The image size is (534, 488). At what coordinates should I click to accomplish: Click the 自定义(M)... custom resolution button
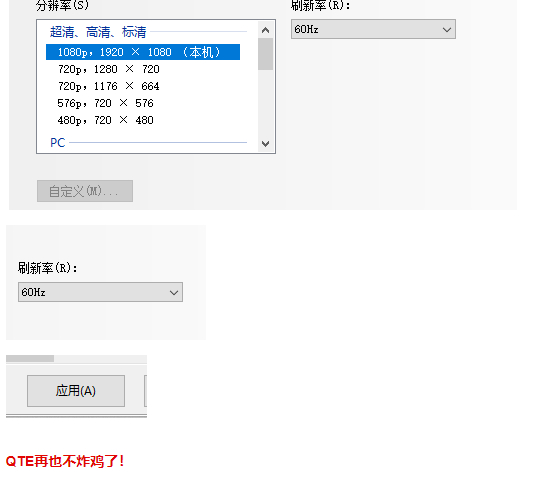click(x=85, y=191)
